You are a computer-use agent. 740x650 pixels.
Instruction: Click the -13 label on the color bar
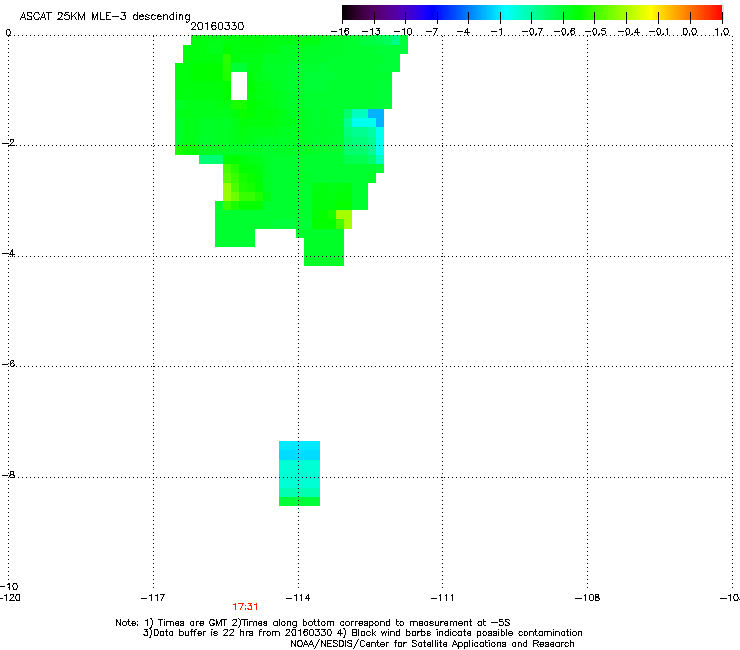[371, 32]
